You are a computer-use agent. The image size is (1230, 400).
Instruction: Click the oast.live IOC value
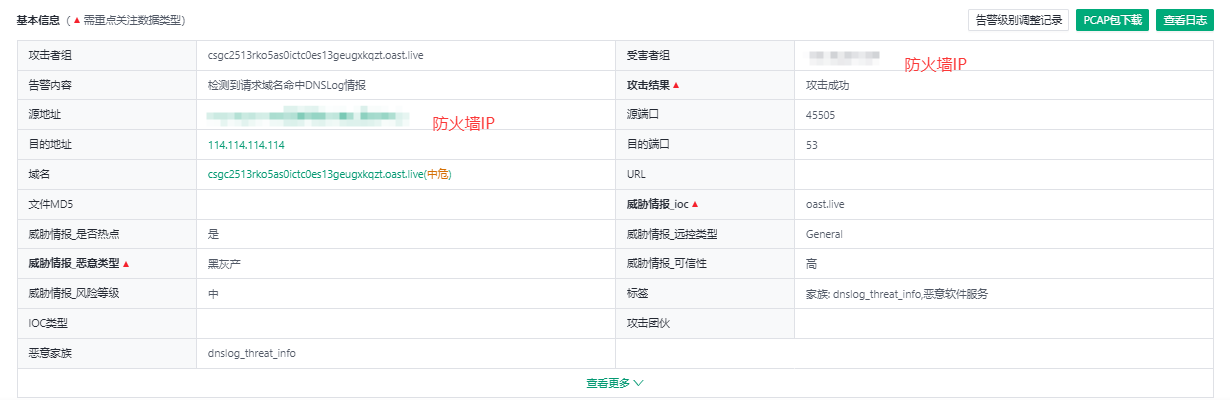coord(825,205)
